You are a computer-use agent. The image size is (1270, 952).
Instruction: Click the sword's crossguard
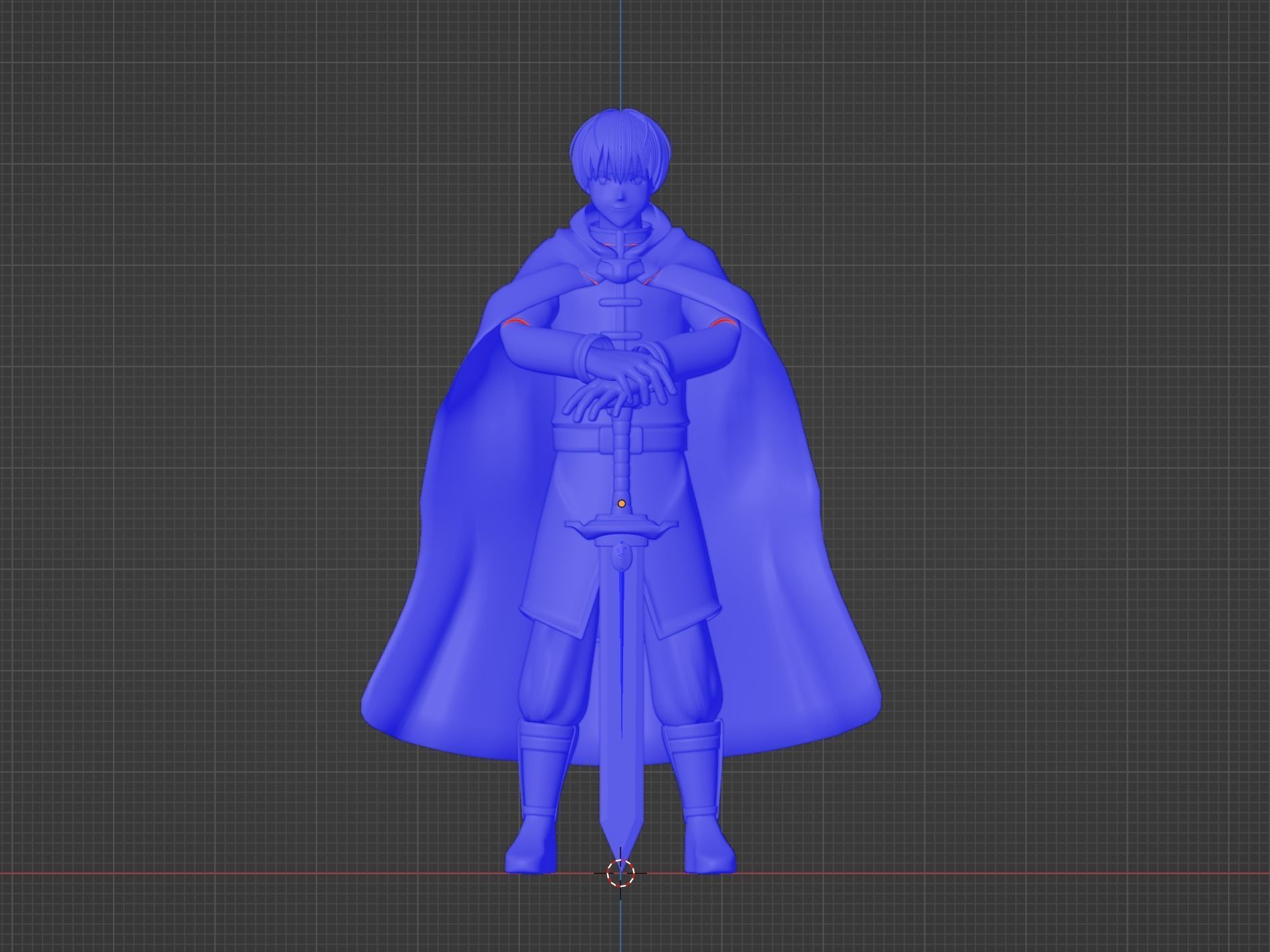tap(621, 529)
